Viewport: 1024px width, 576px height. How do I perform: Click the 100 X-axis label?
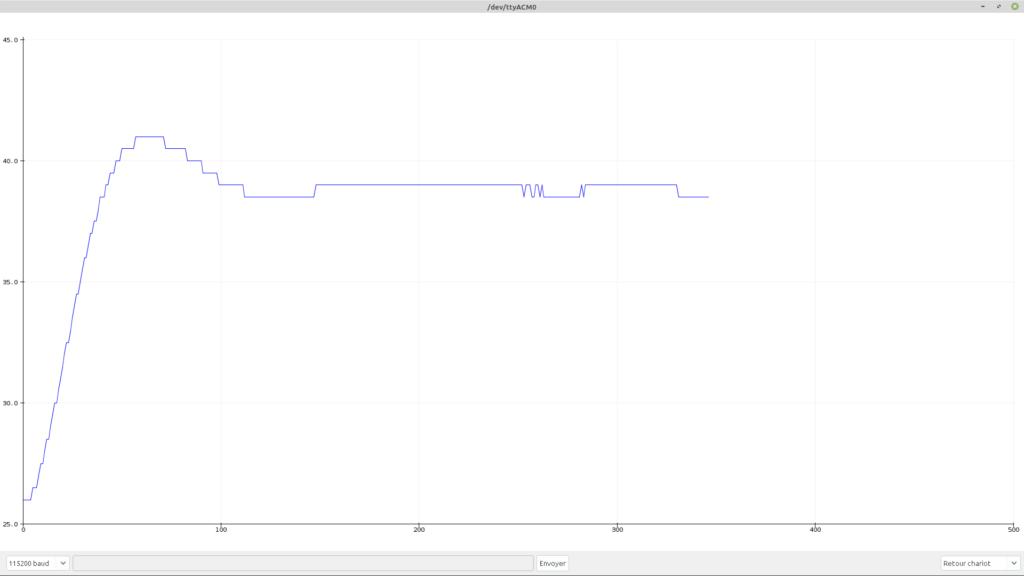221,530
